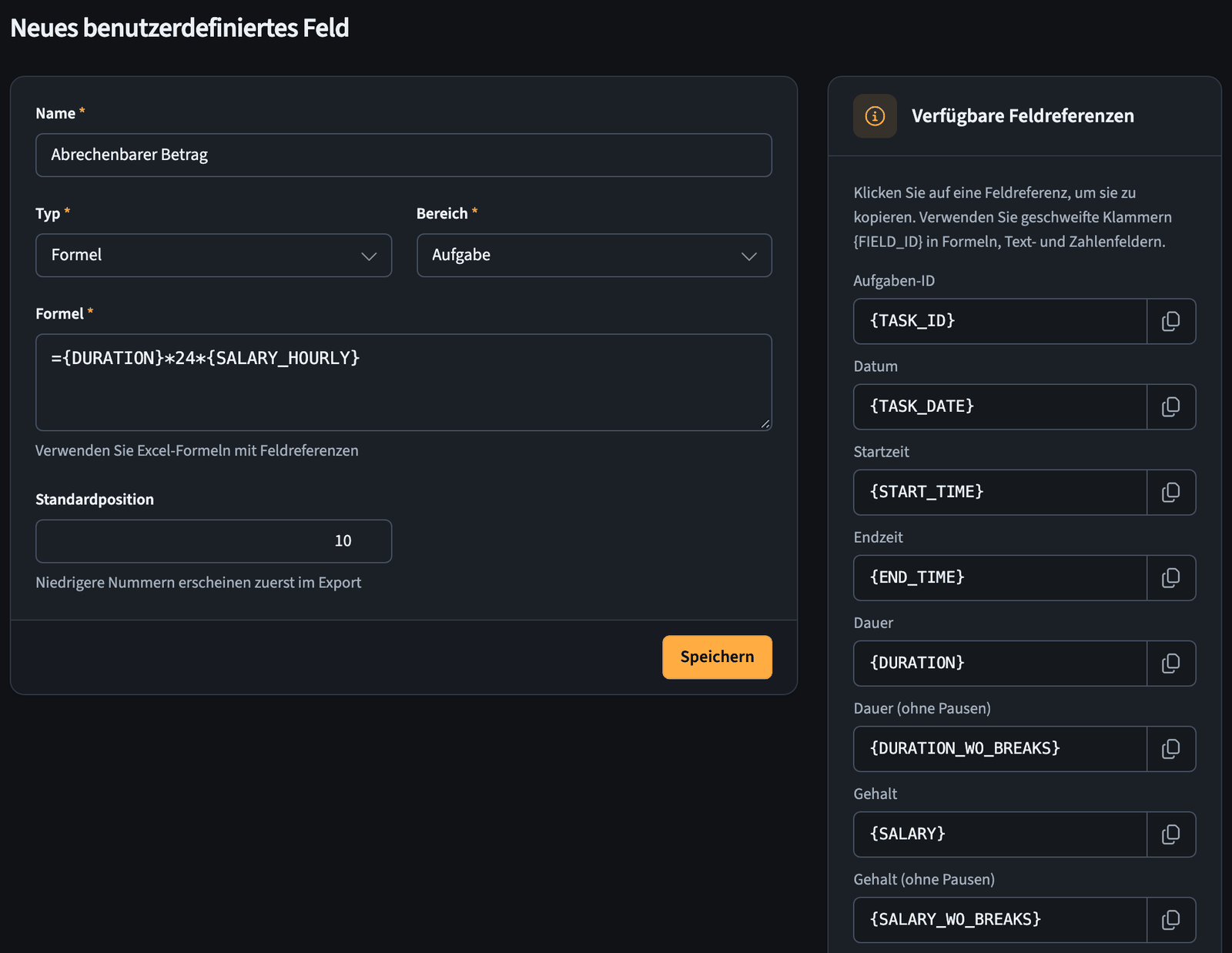The width and height of the screenshot is (1232, 953).
Task: Click into the Formel text area
Action: (x=403, y=382)
